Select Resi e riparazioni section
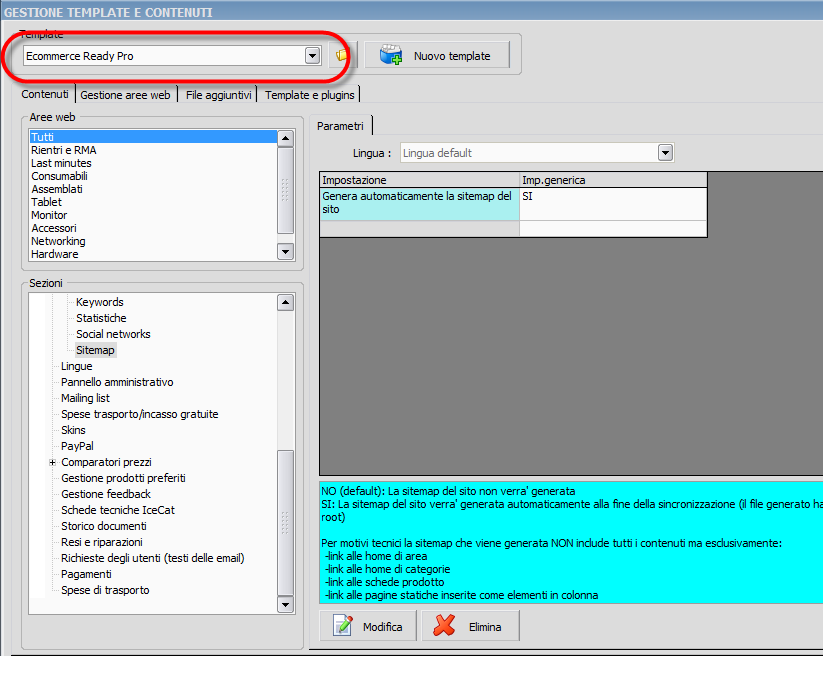Screen dimensions: 823x682 point(101,542)
